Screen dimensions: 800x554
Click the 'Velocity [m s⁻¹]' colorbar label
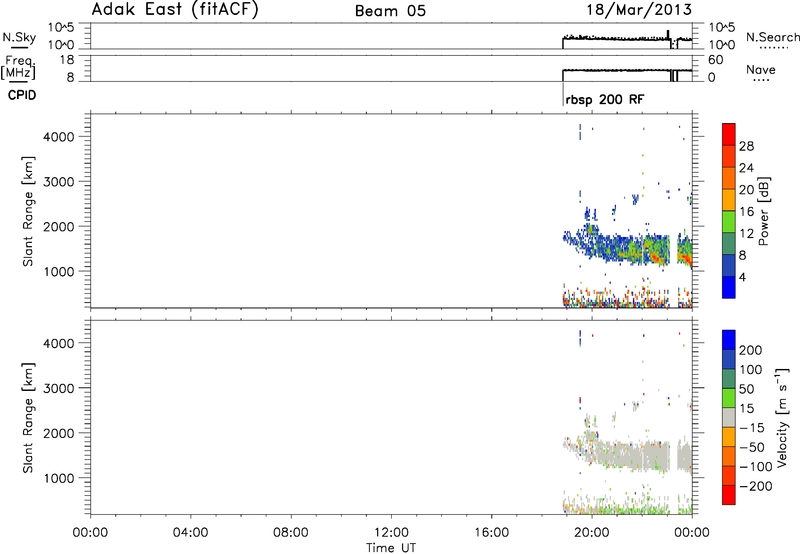[x=783, y=417]
